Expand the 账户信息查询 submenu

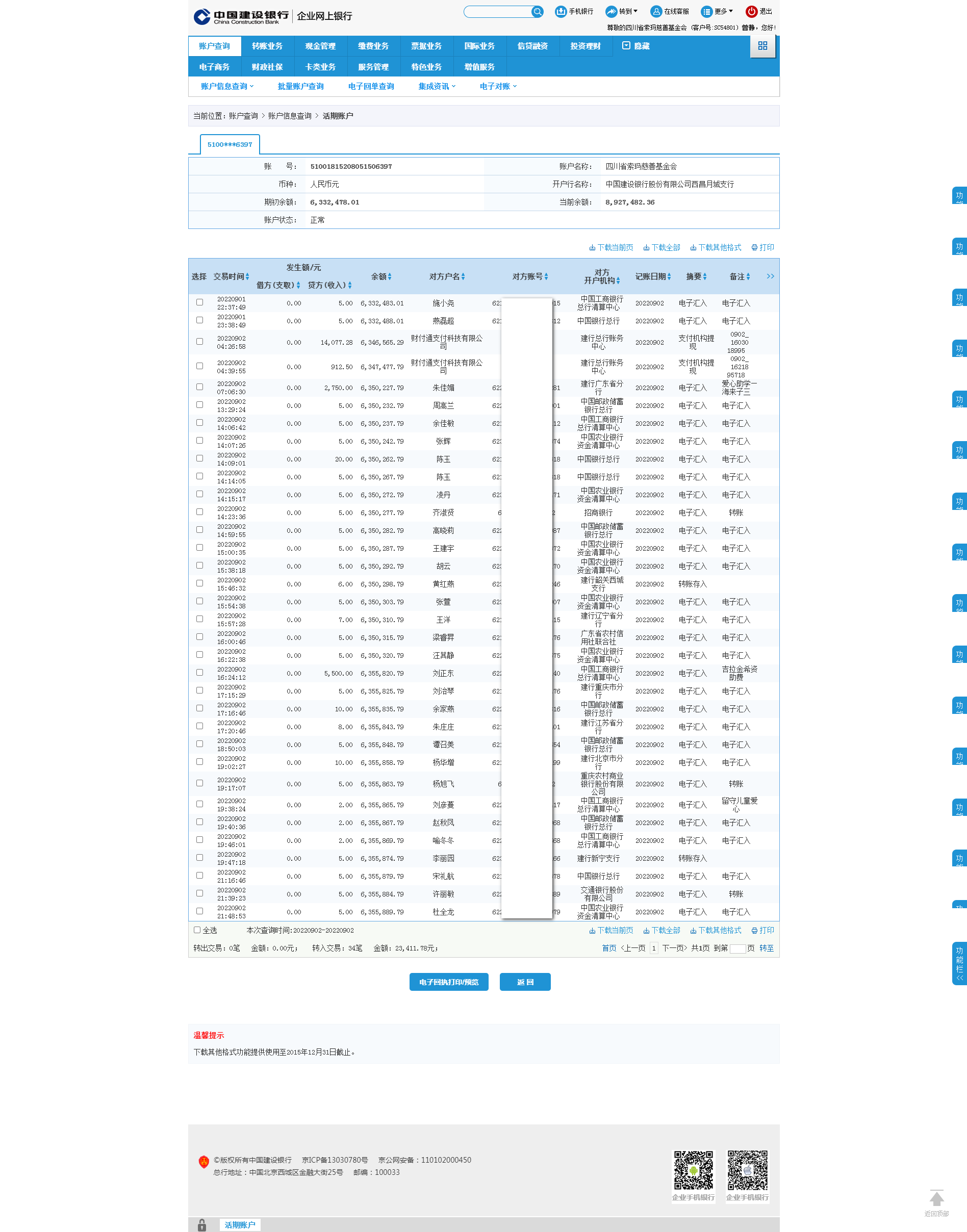point(227,87)
